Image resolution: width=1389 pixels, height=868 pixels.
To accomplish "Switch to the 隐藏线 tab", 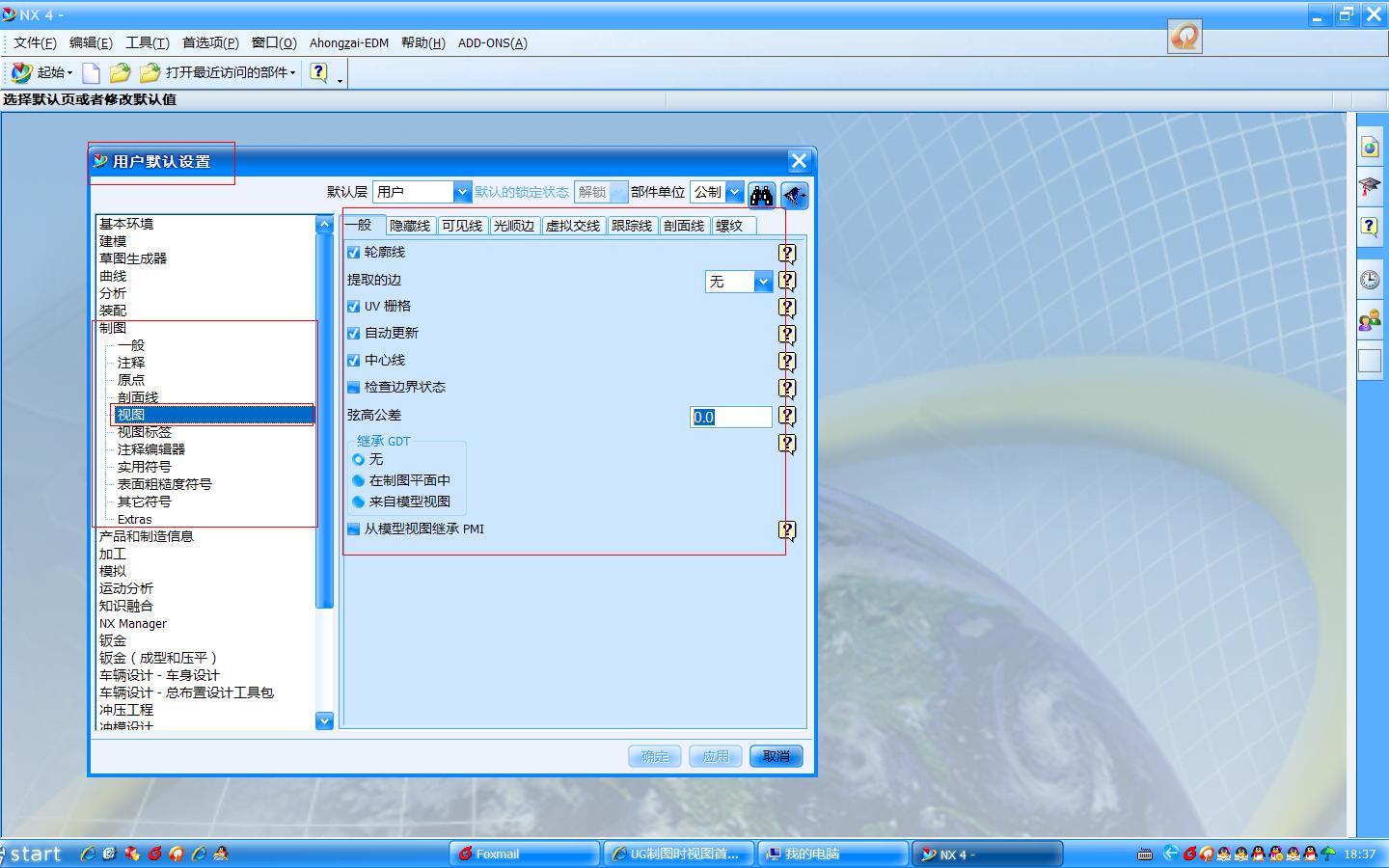I will click(x=410, y=226).
